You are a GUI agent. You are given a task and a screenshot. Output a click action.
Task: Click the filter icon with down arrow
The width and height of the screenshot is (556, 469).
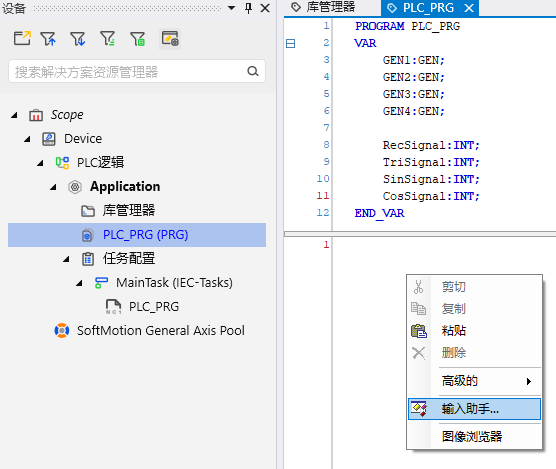[x=78, y=39]
